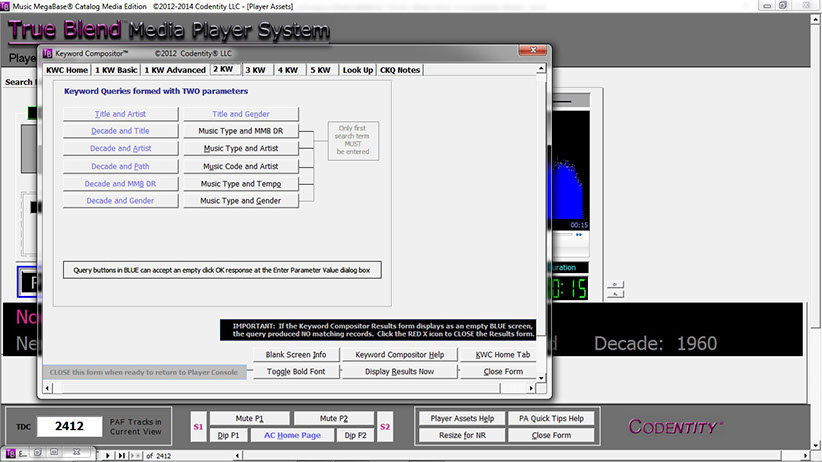Image resolution: width=822 pixels, height=462 pixels.
Task: Click the TDC track count field showing 2412
Action: (69, 427)
